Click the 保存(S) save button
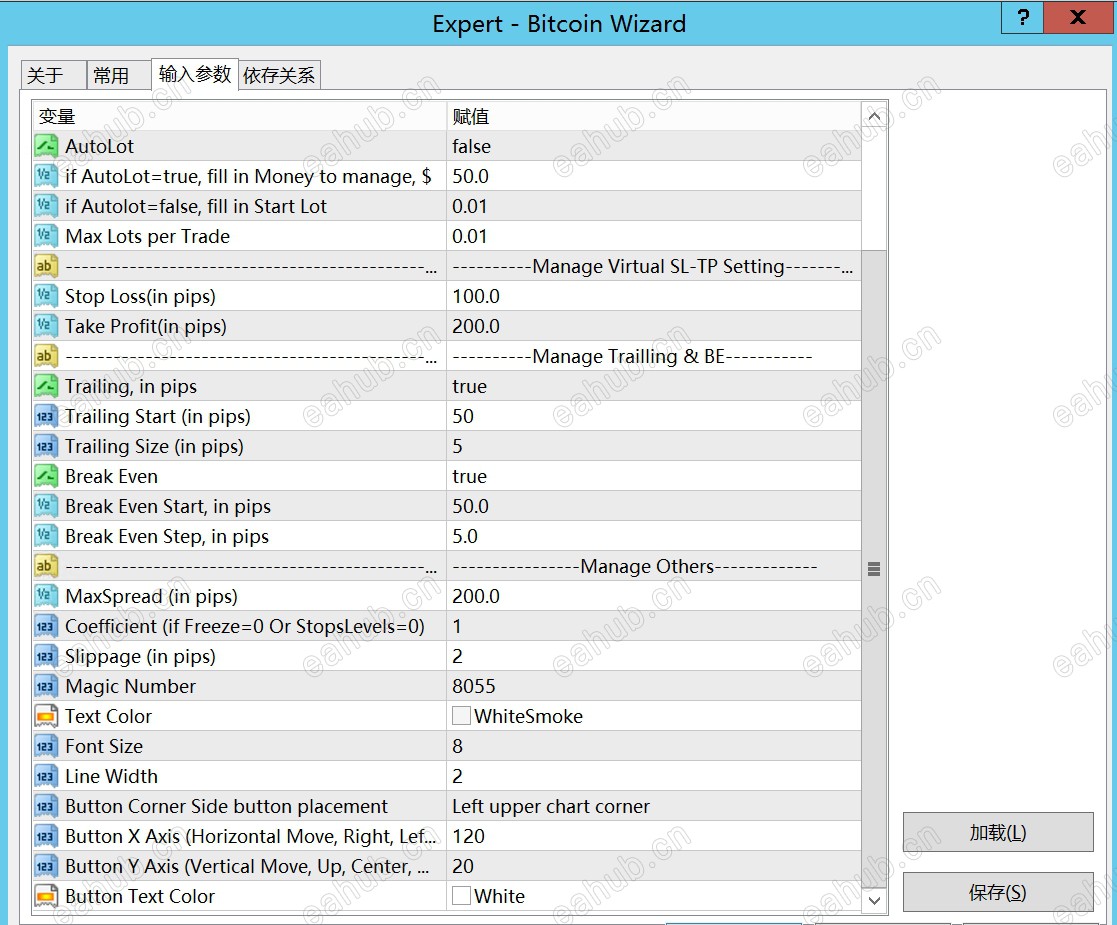Screen dimensions: 1117x925 997,892
